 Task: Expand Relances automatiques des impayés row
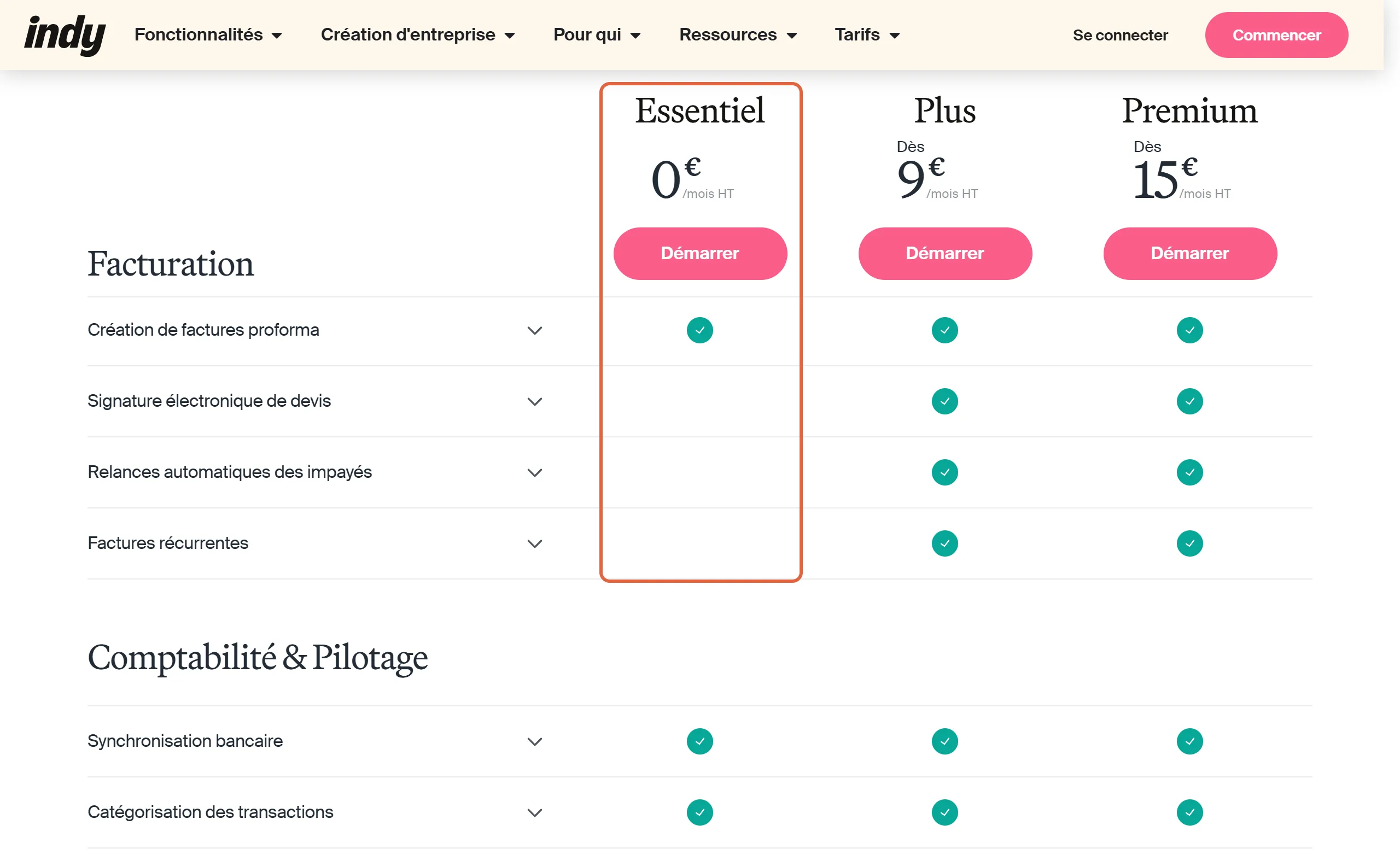535,472
